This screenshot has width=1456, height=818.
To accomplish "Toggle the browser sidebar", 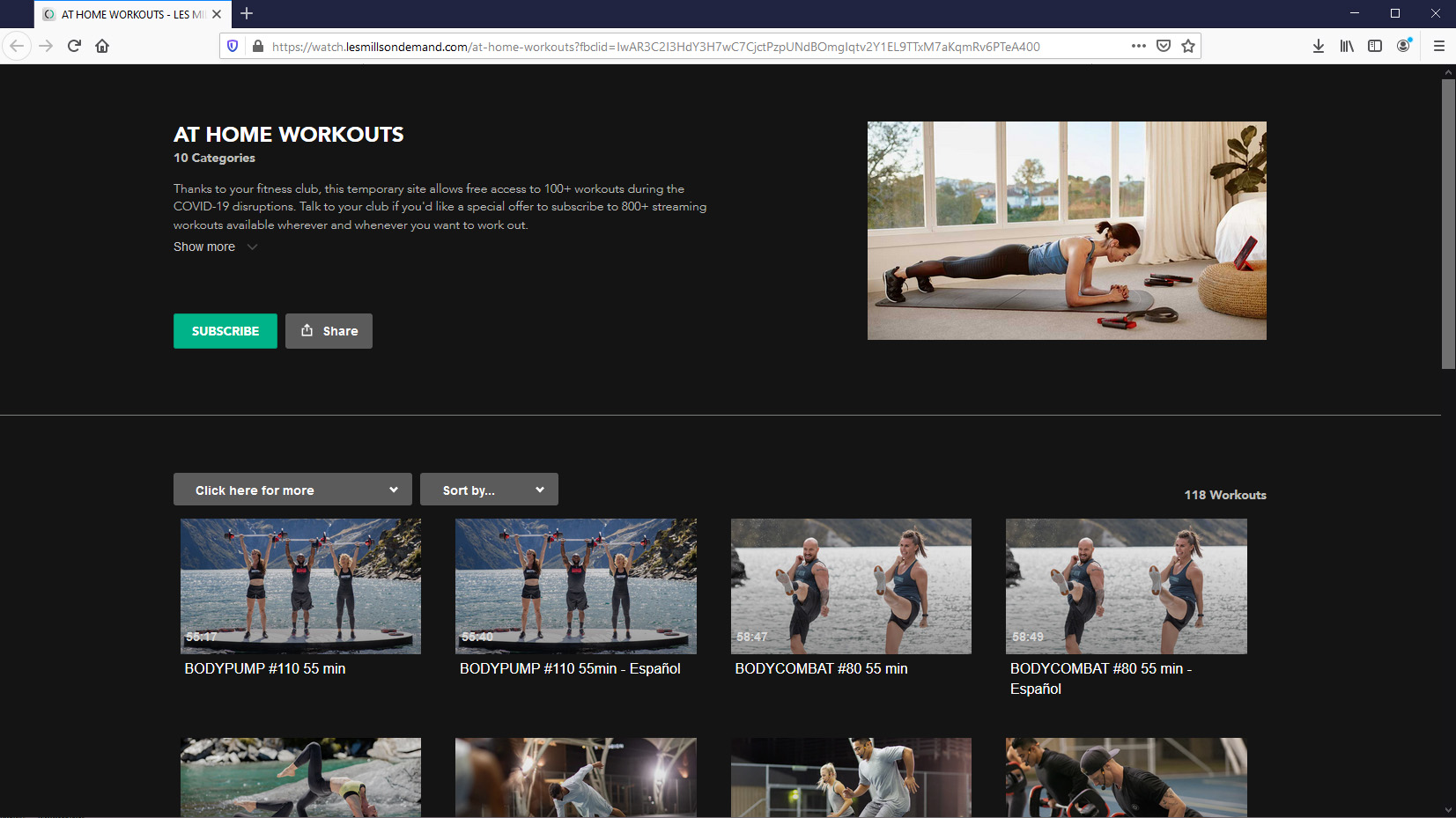I will point(1375,46).
